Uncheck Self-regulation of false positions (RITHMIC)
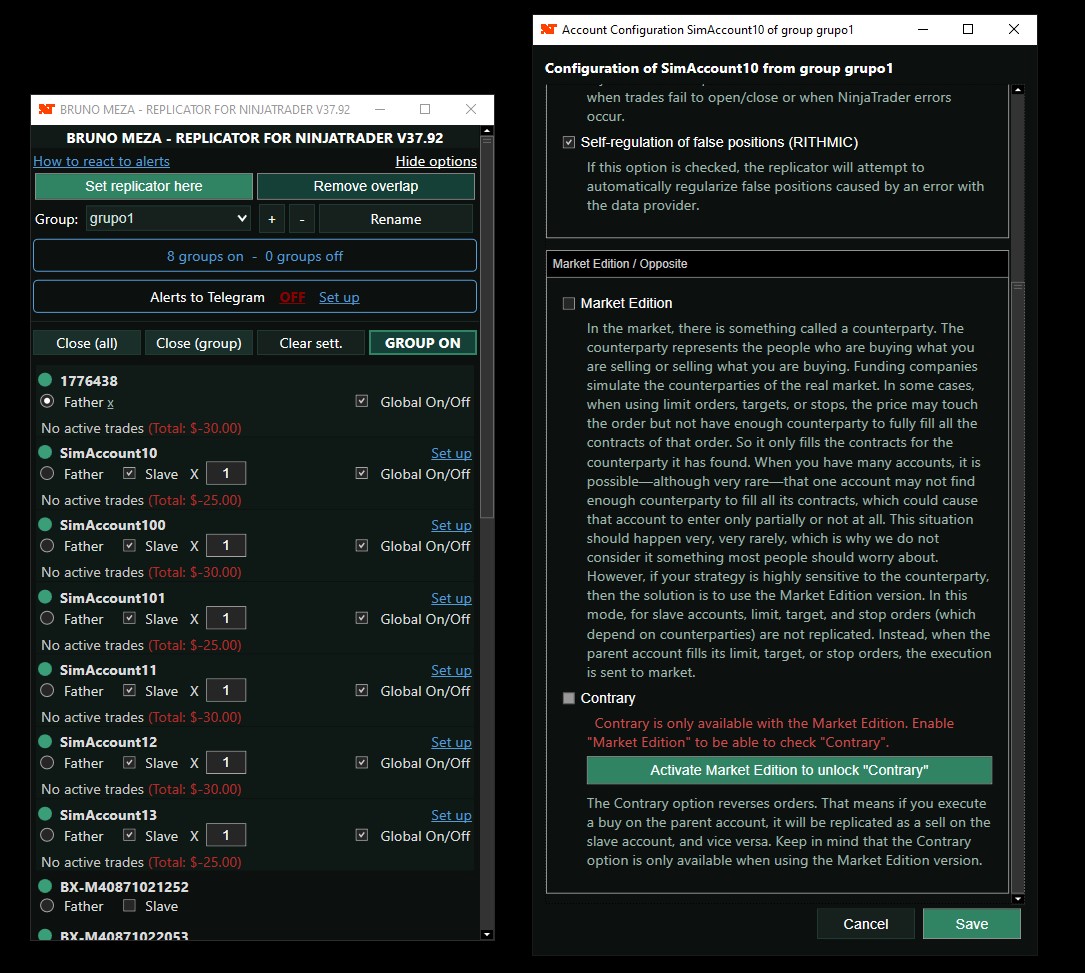Viewport: 1085px width, 973px height. 569,143
